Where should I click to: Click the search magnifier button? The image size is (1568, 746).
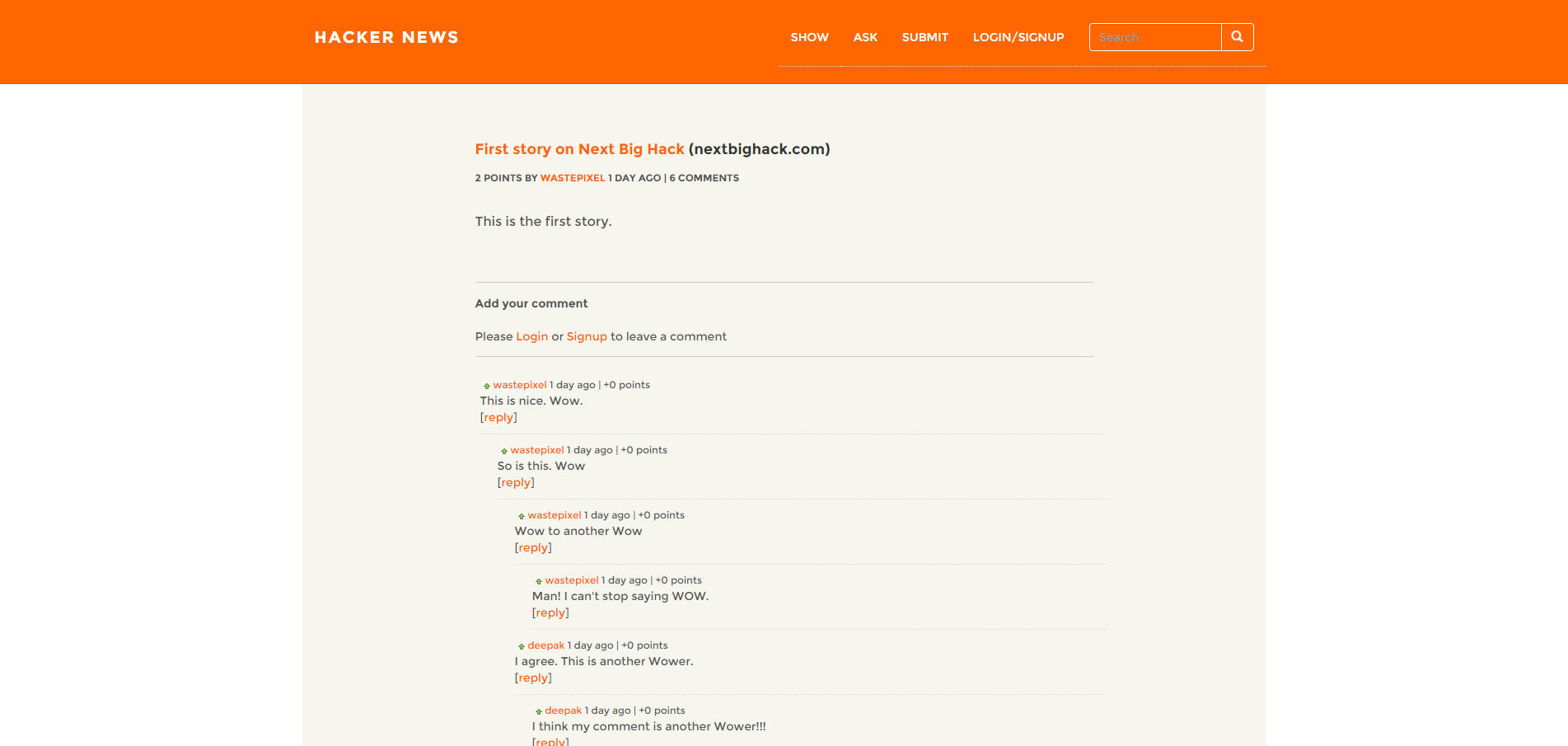click(x=1237, y=37)
